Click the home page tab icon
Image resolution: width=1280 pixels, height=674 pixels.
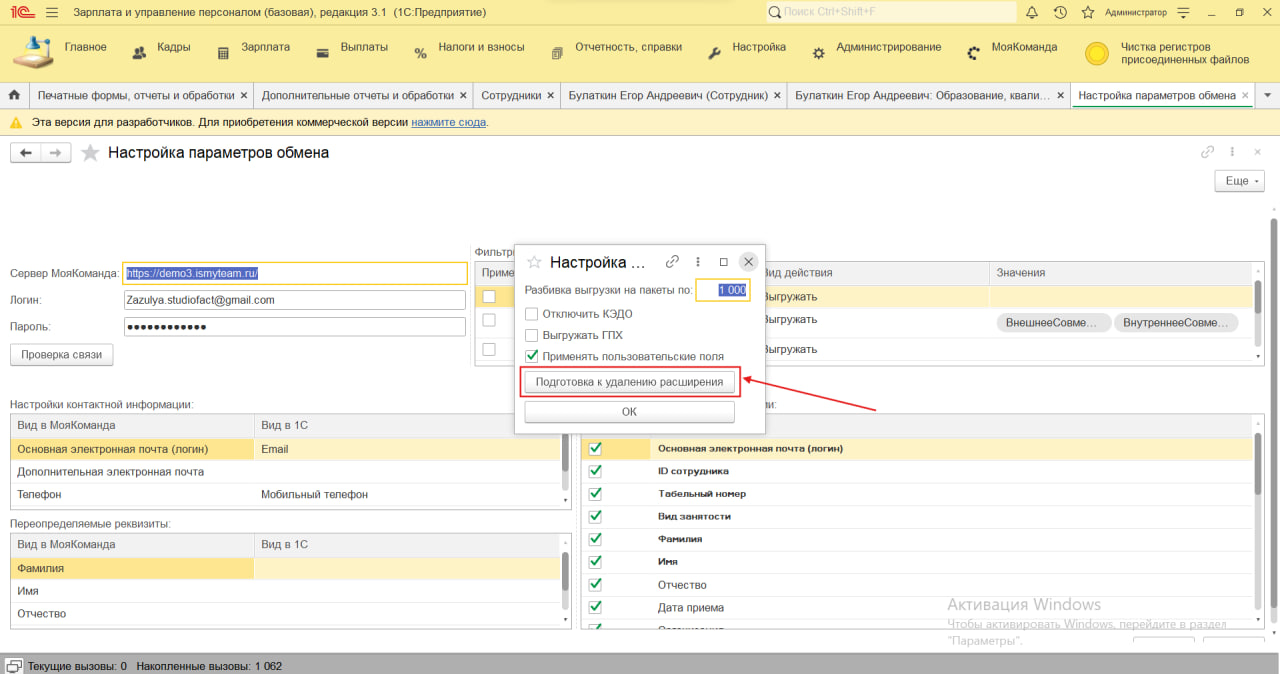click(14, 95)
